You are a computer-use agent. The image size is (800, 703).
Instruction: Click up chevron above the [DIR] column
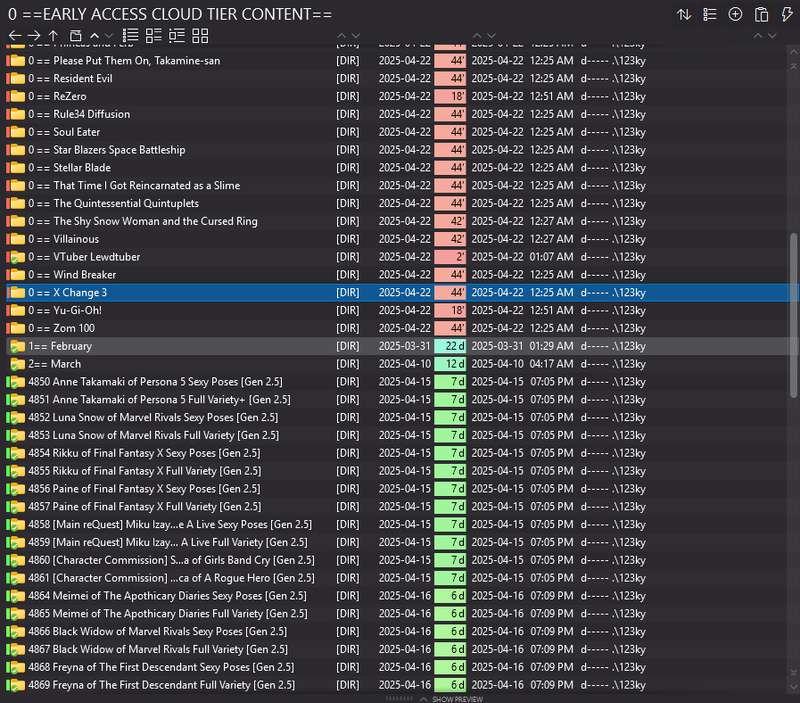[342, 36]
